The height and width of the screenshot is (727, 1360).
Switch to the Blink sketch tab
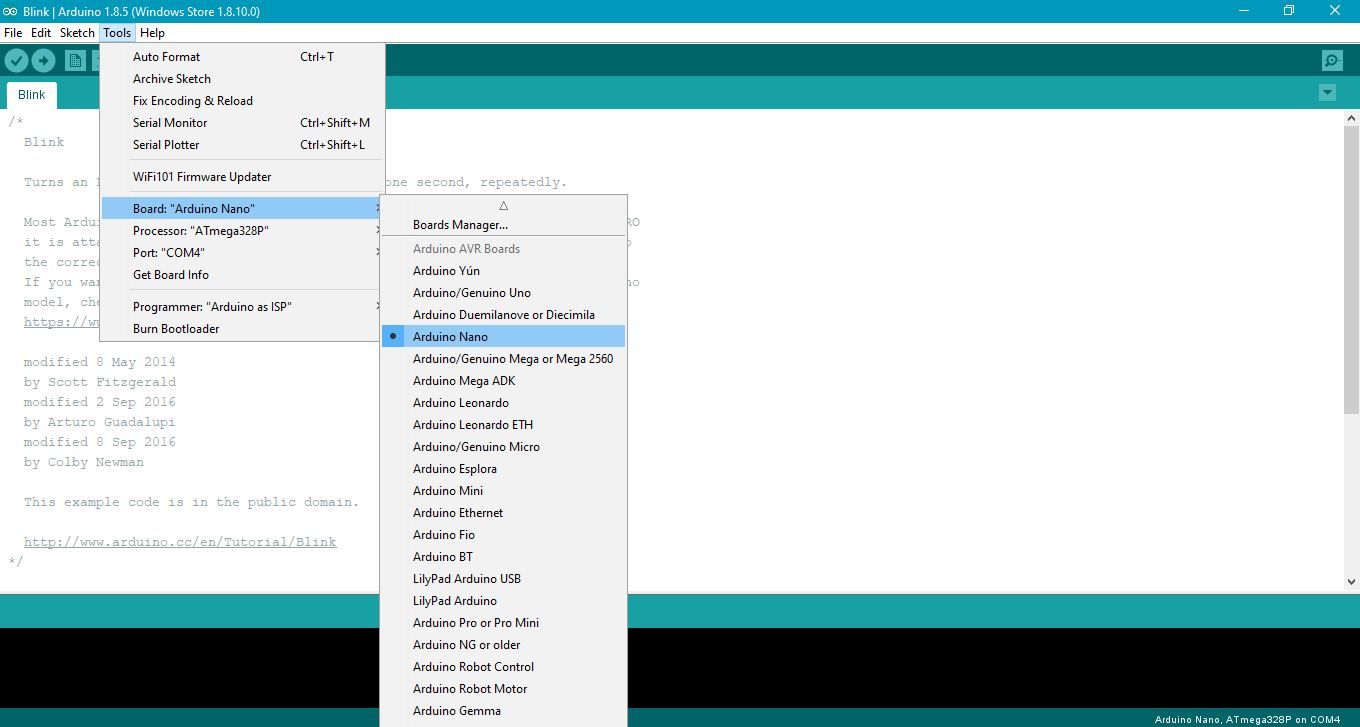[31, 94]
